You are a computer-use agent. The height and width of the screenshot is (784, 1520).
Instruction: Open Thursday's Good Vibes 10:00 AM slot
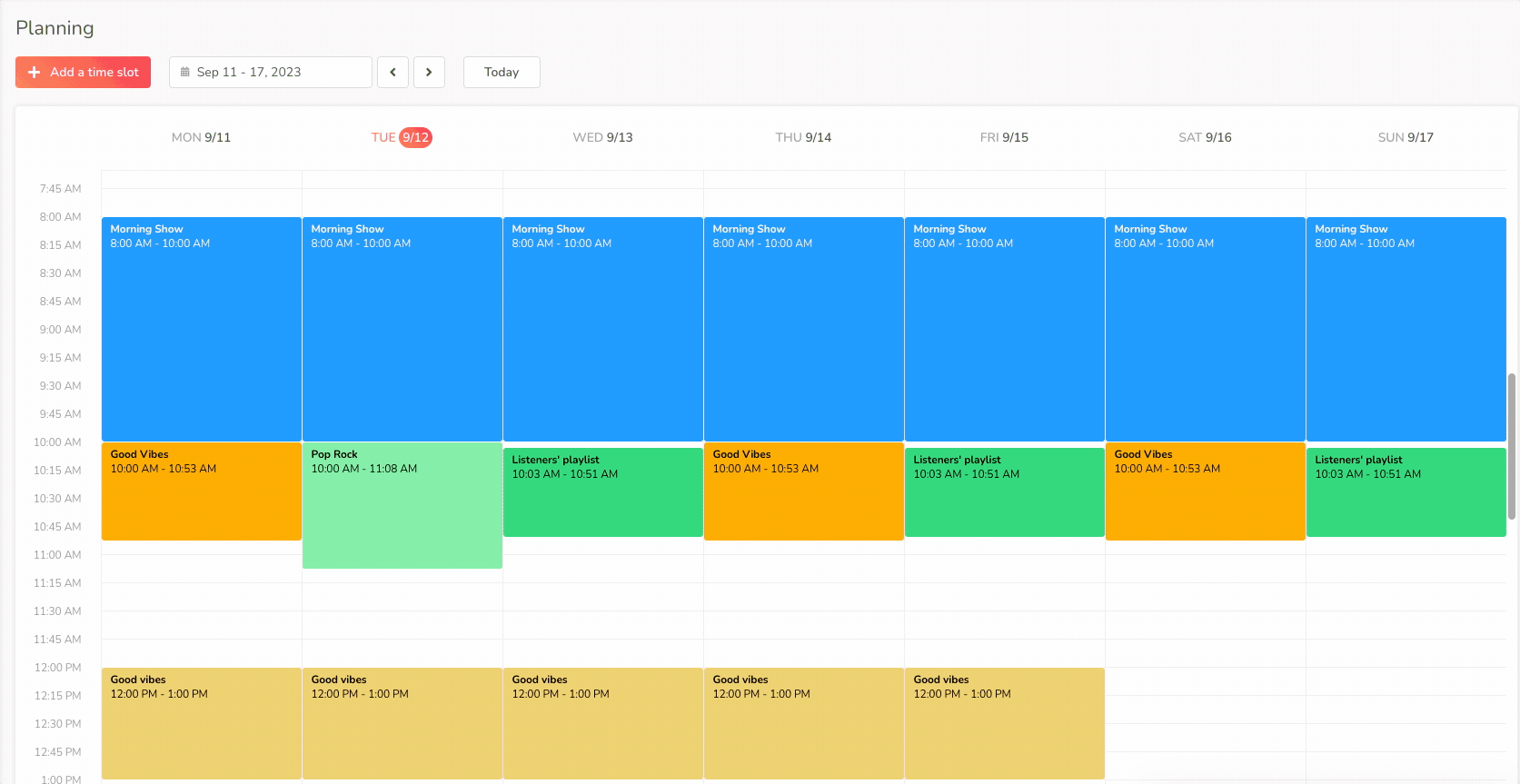coord(804,491)
